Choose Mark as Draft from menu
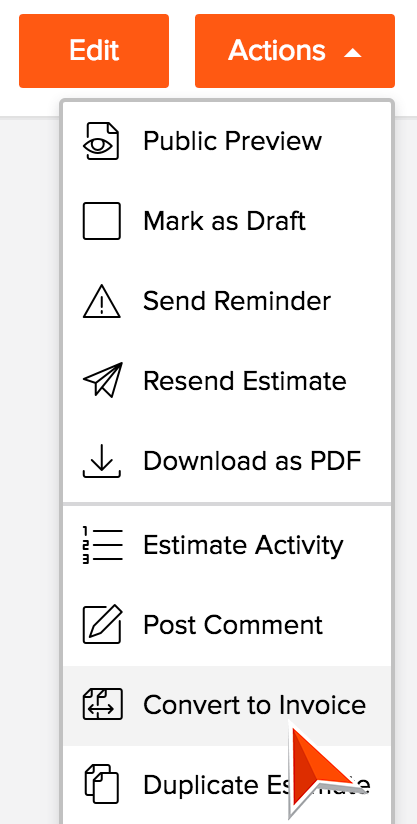417x824 pixels. point(227,221)
